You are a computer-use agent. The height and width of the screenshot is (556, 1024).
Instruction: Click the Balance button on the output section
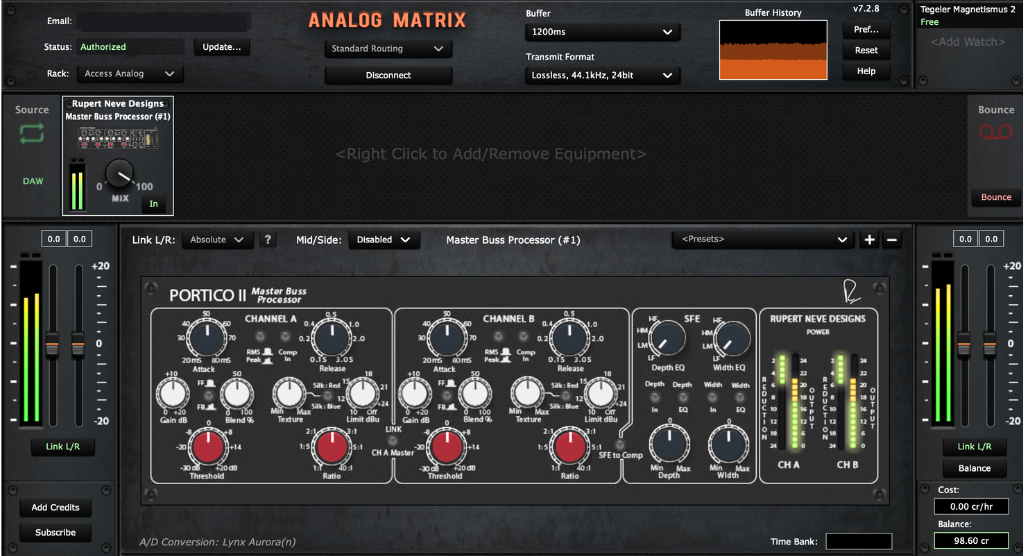coord(974,468)
